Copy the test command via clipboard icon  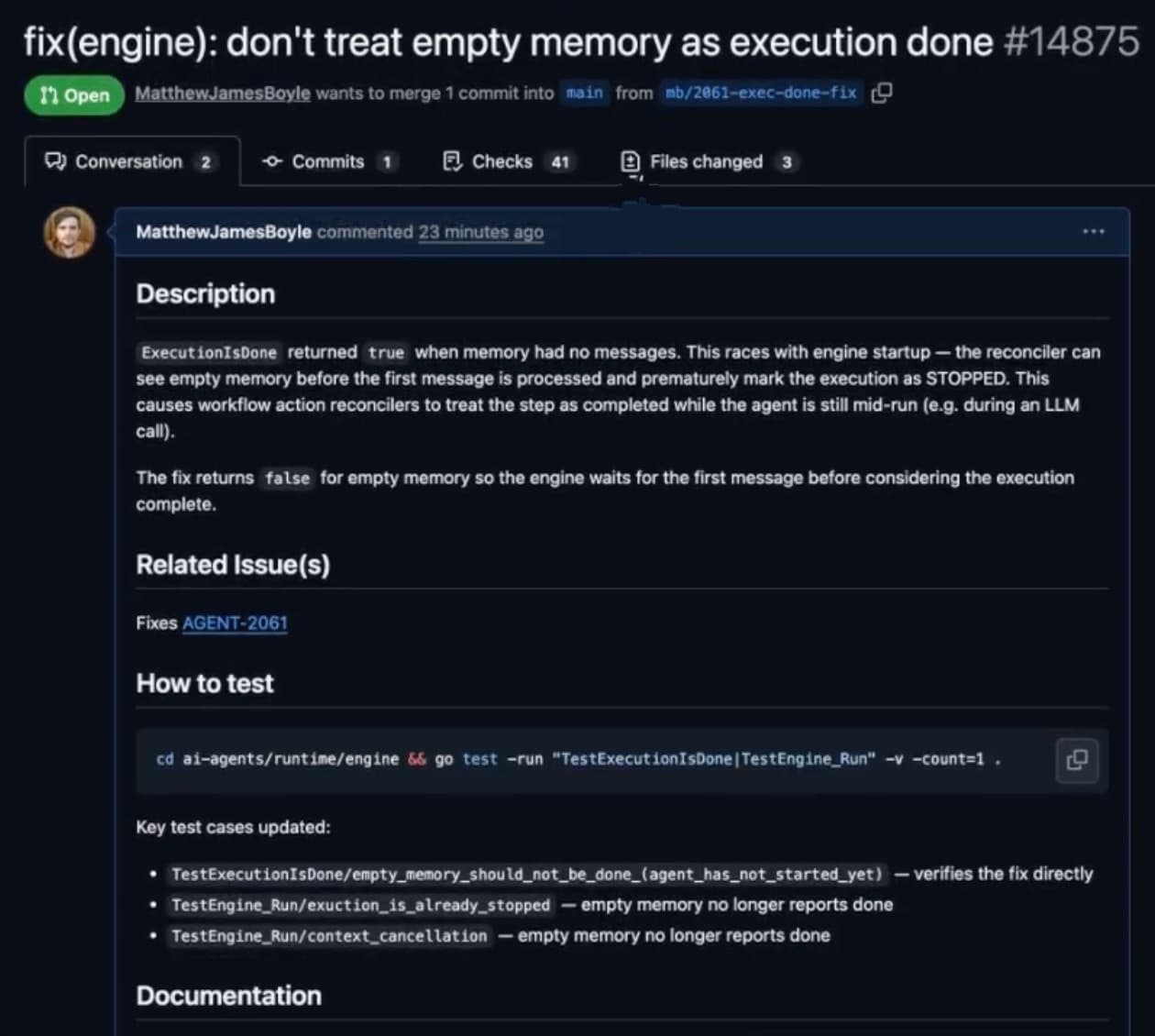(x=1076, y=760)
